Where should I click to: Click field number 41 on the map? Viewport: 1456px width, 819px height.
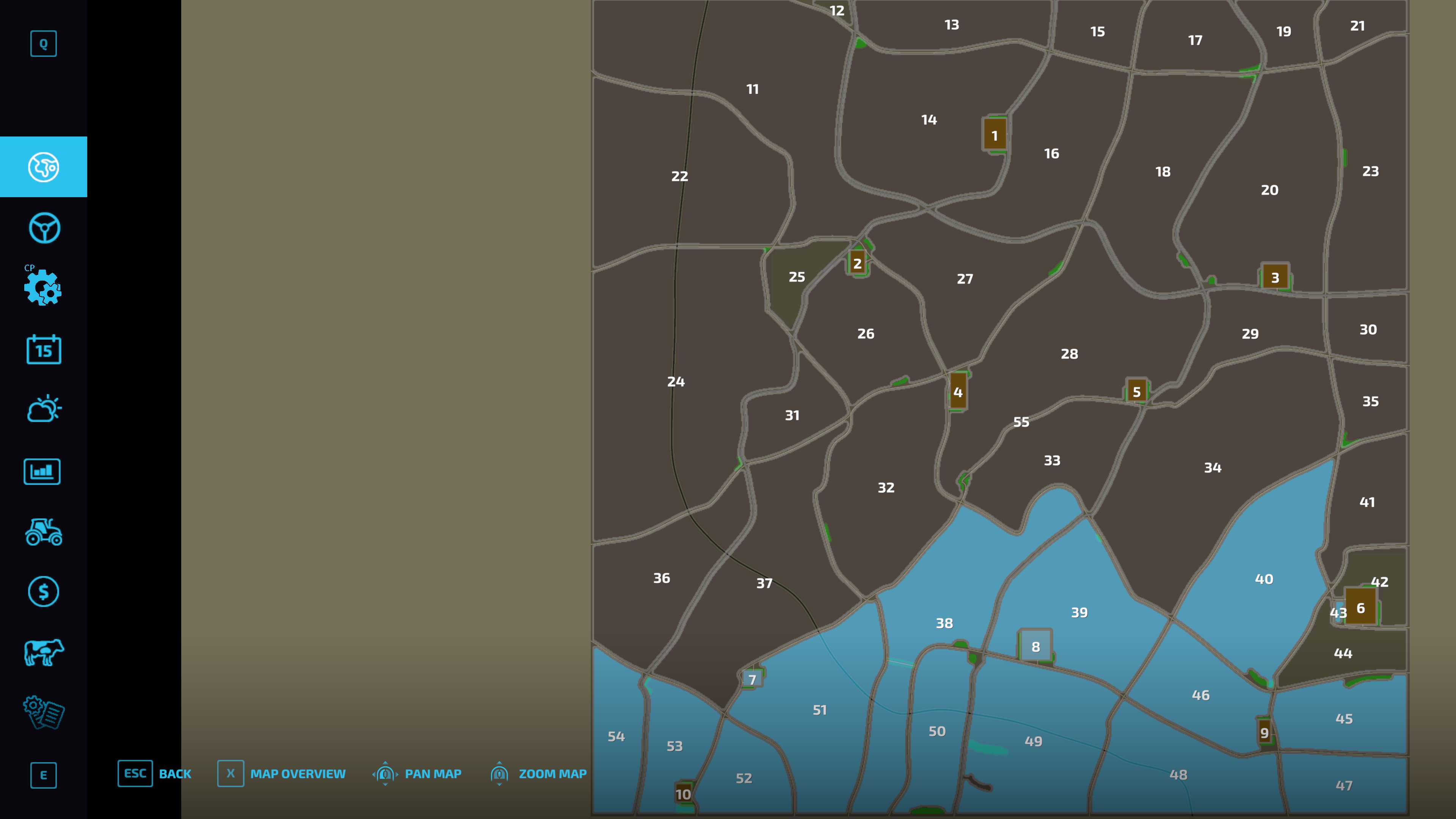click(1367, 502)
